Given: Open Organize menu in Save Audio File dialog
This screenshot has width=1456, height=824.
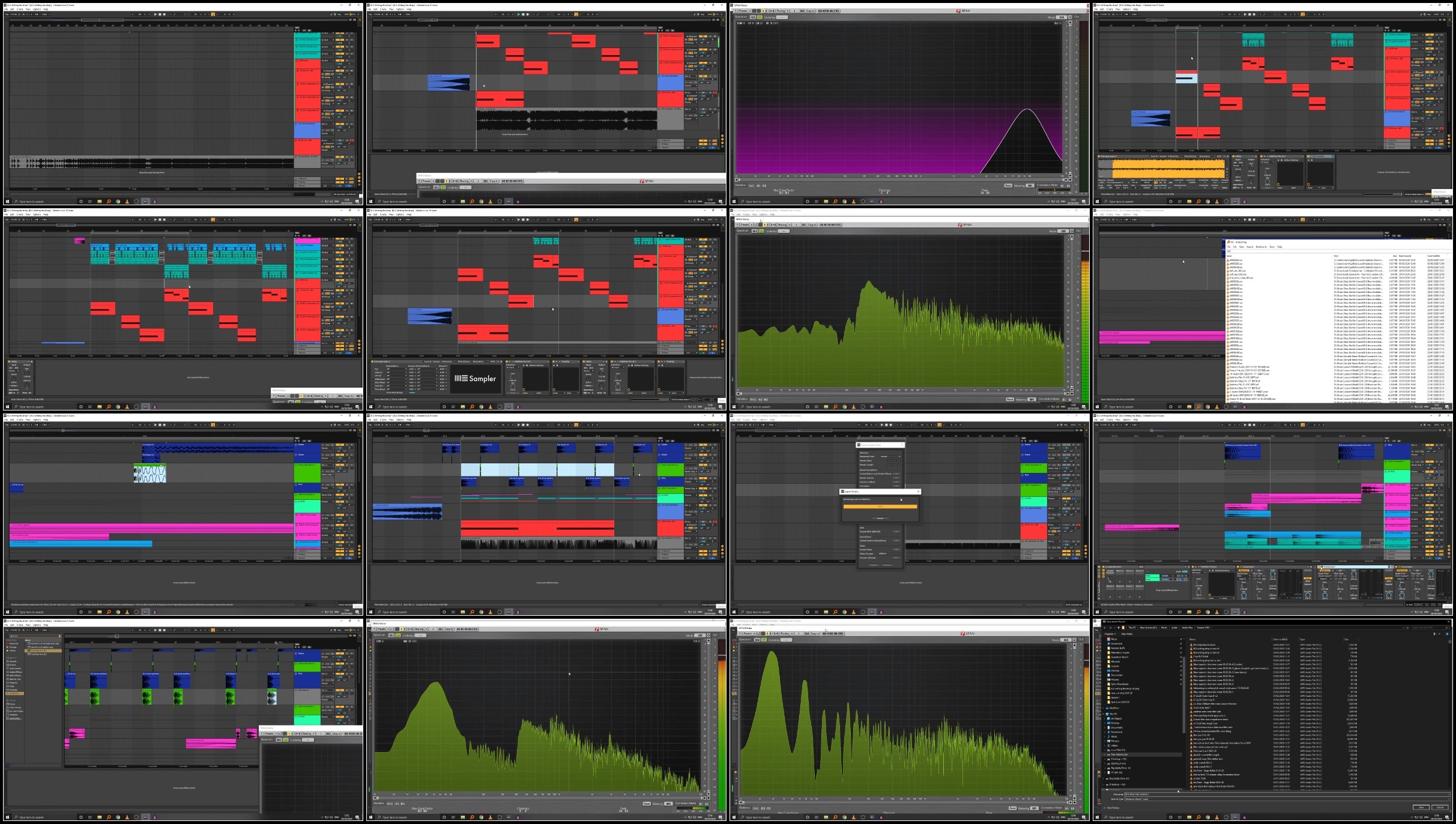Looking at the screenshot, I should pos(1110,634).
